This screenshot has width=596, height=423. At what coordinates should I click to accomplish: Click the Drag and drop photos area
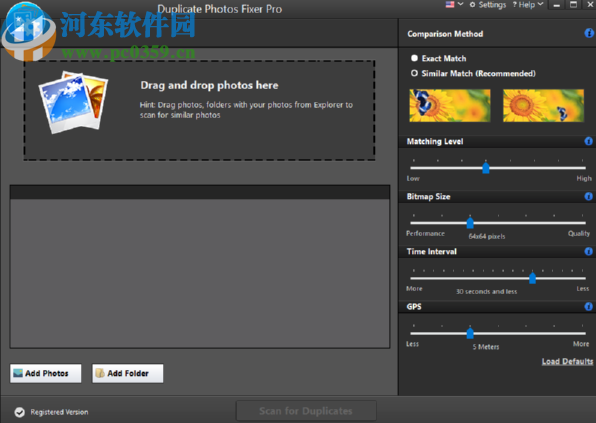(x=200, y=110)
